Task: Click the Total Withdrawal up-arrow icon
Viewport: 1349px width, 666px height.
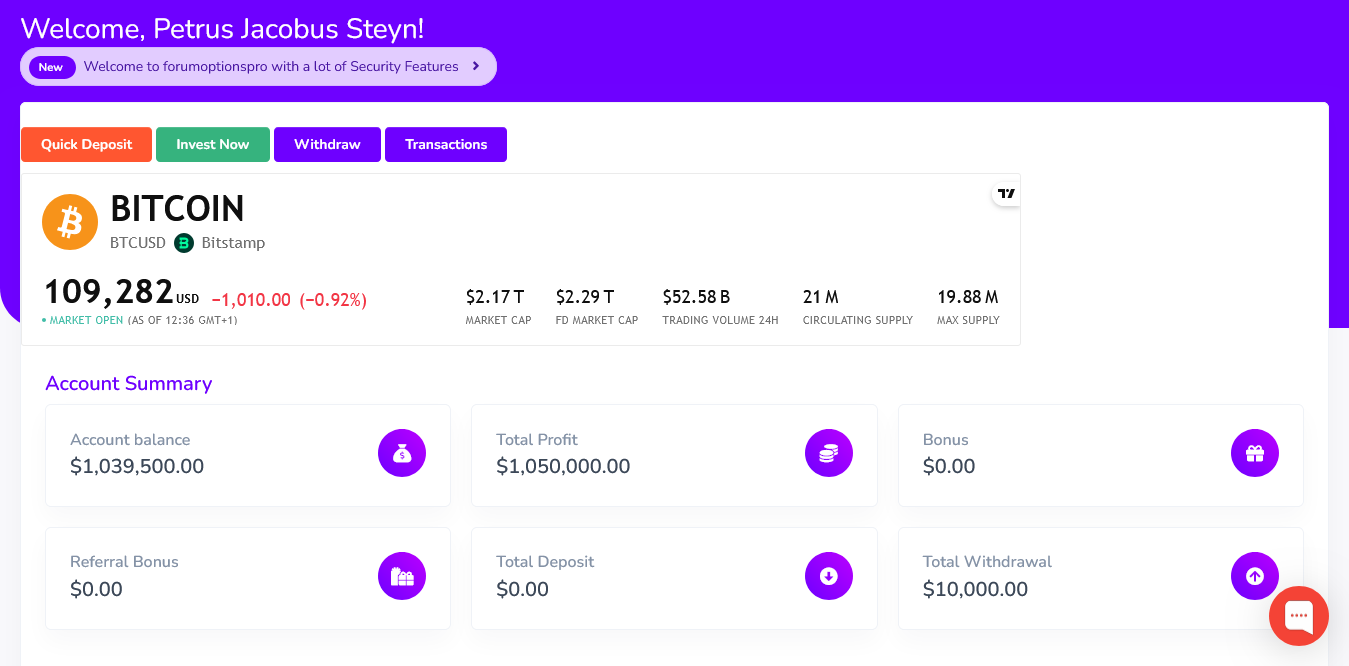Action: [x=1254, y=576]
